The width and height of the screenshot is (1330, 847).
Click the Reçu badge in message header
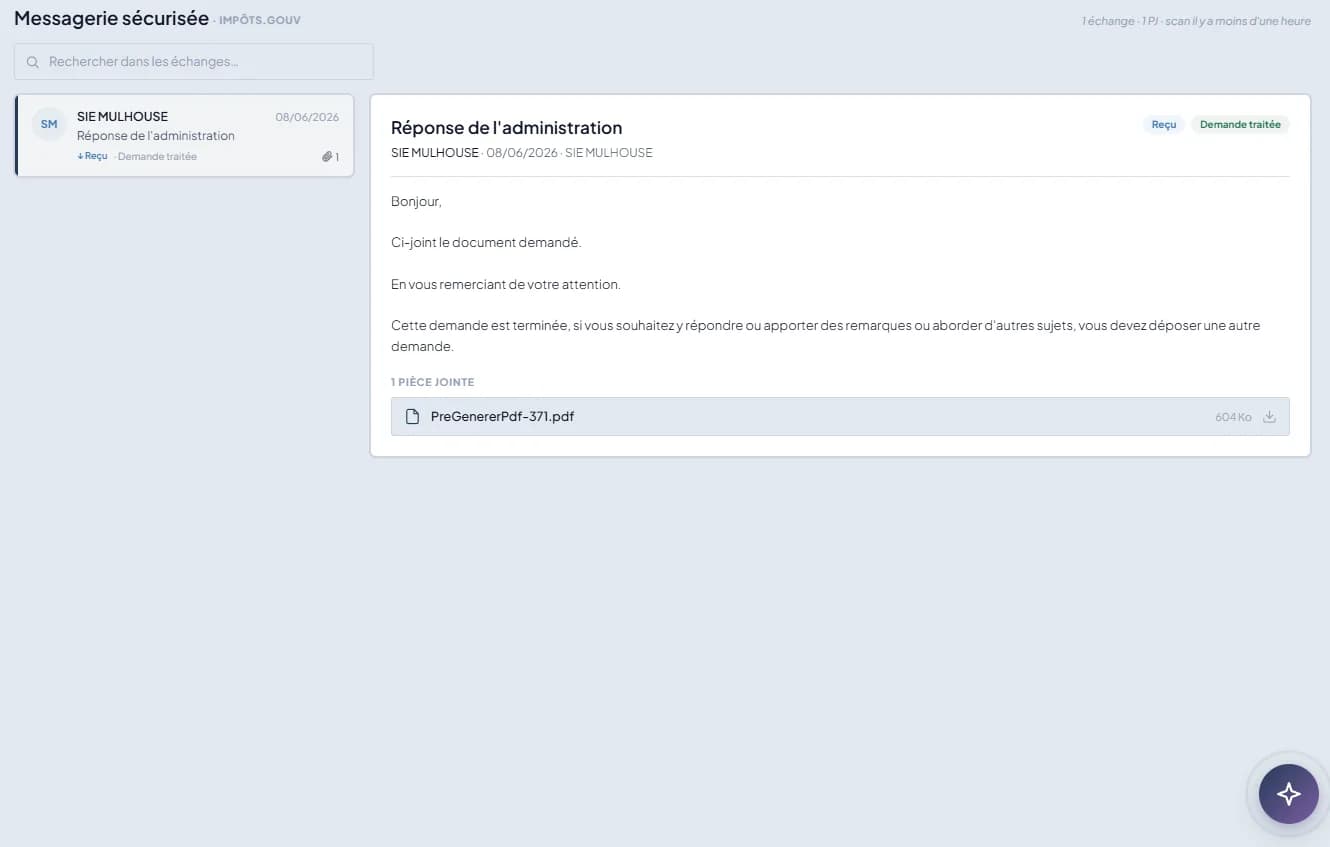coord(1164,125)
